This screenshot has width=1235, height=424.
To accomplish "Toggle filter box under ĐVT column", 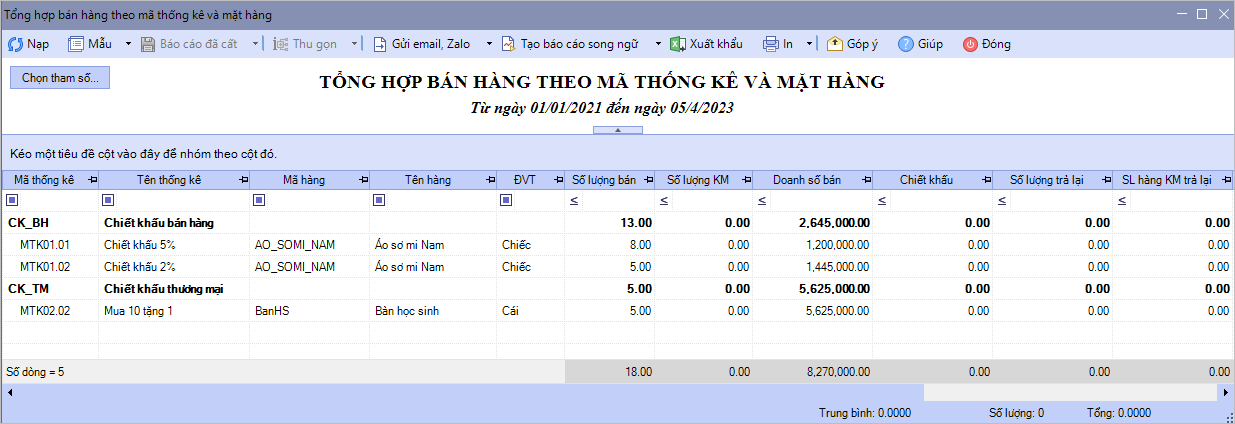I will 505,201.
